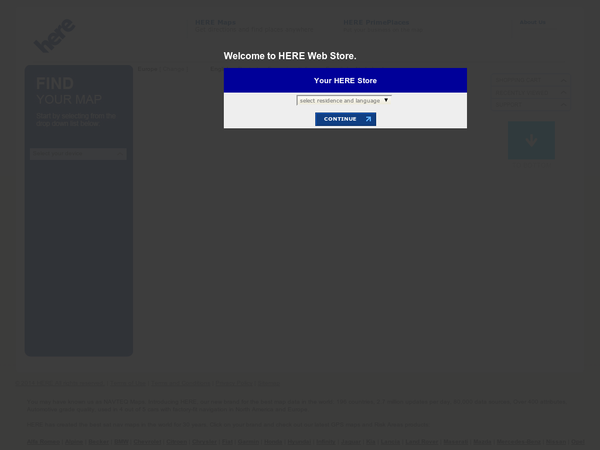Click the Change region link next to Europe
The width and height of the screenshot is (600, 450).
pos(174,69)
